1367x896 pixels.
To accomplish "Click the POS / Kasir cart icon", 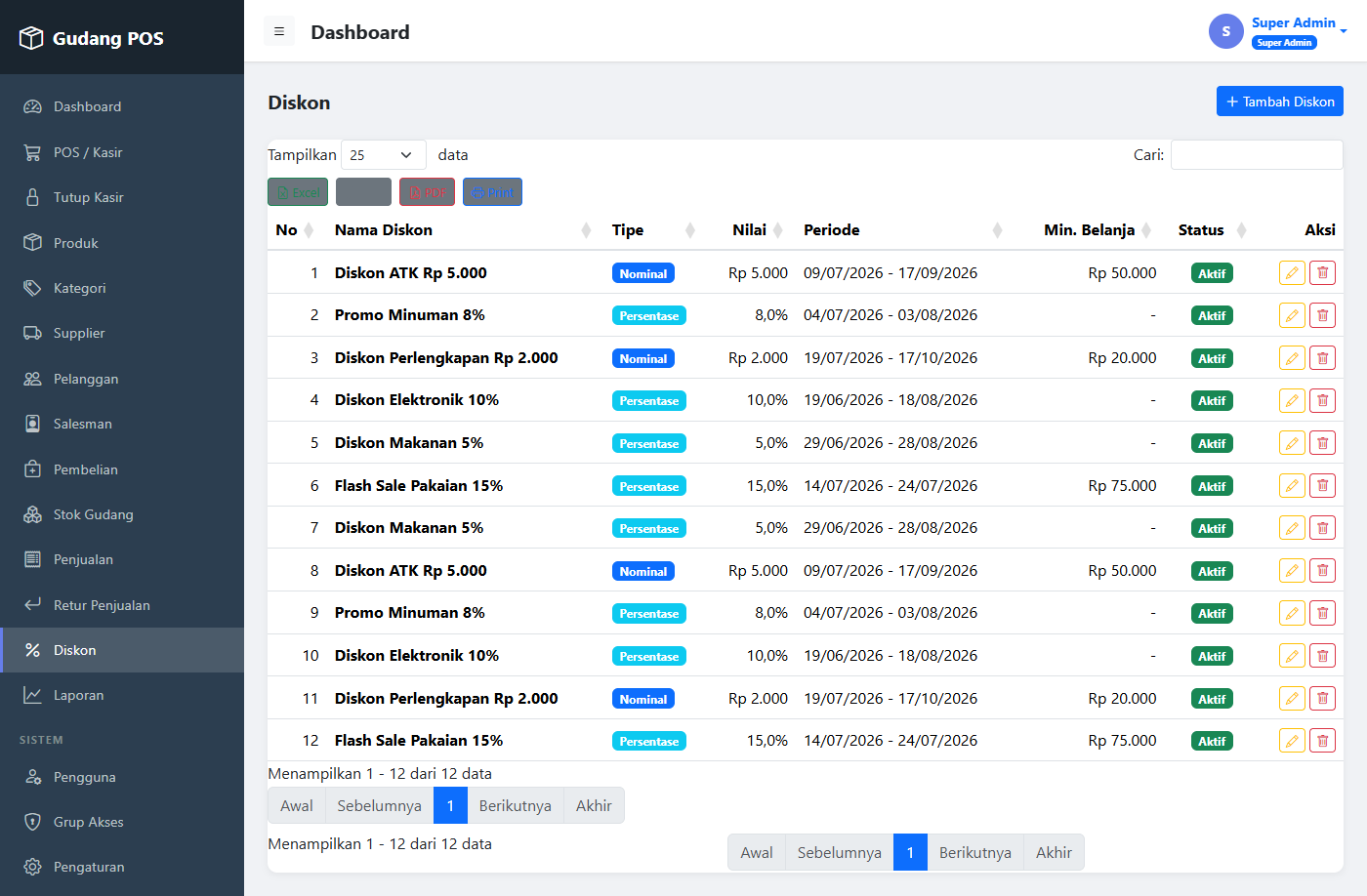I will tap(32, 152).
